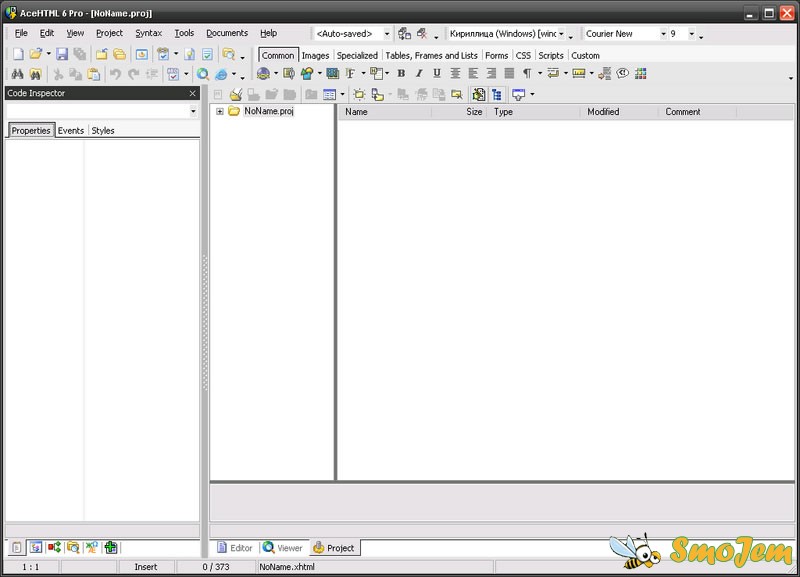Switch to the Images toolbar tab
The image size is (800, 577).
(x=315, y=56)
